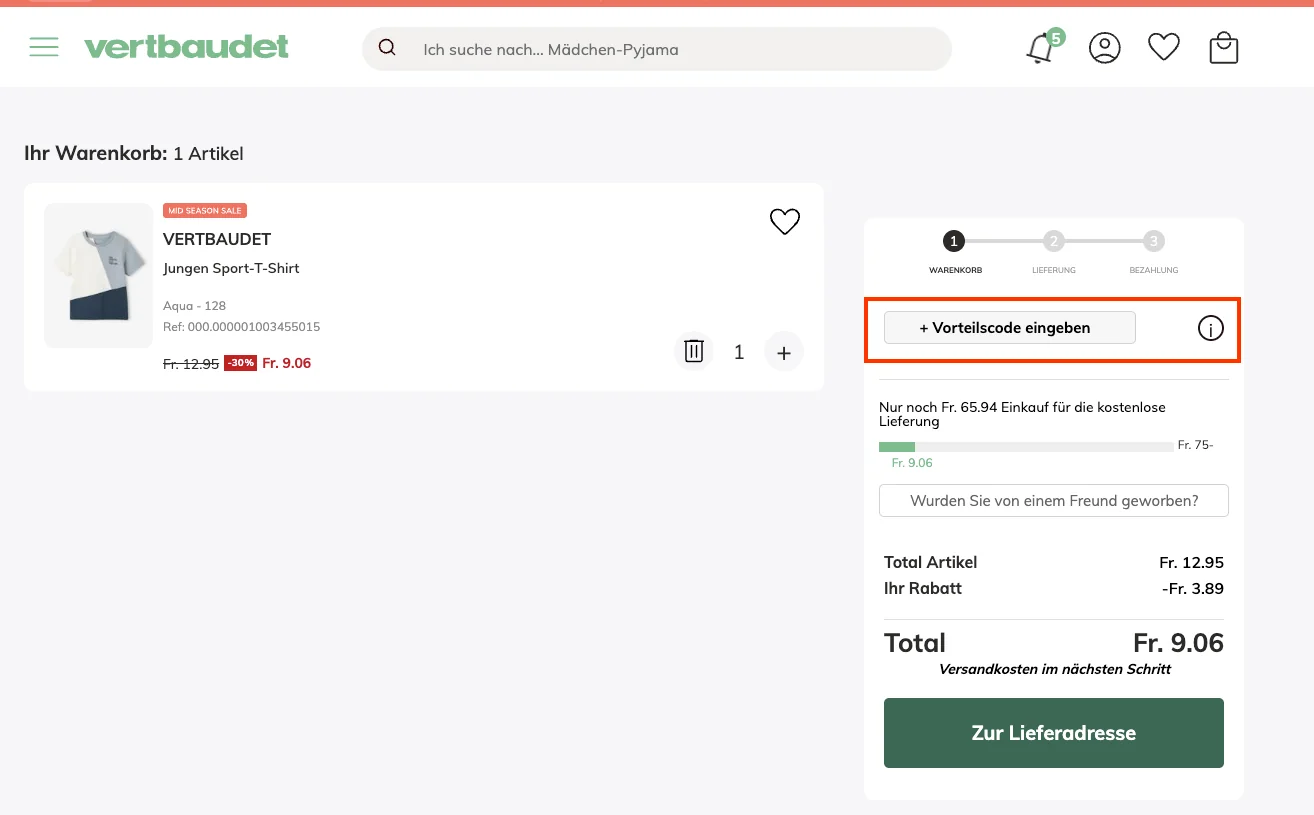
Task: Select checkout step 1 Warenkorb
Action: point(953,241)
